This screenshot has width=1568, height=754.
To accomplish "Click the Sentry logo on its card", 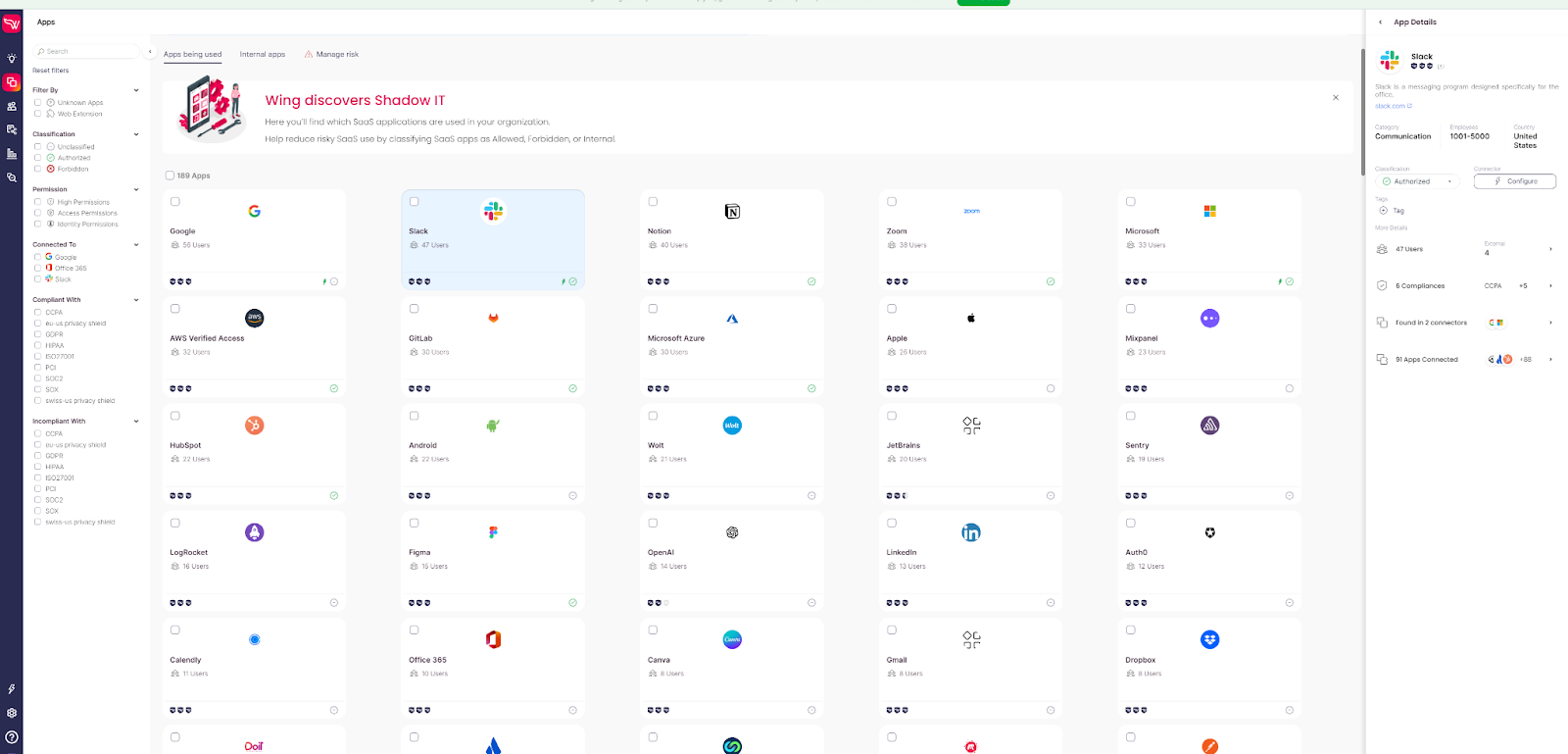I will coord(1210,425).
